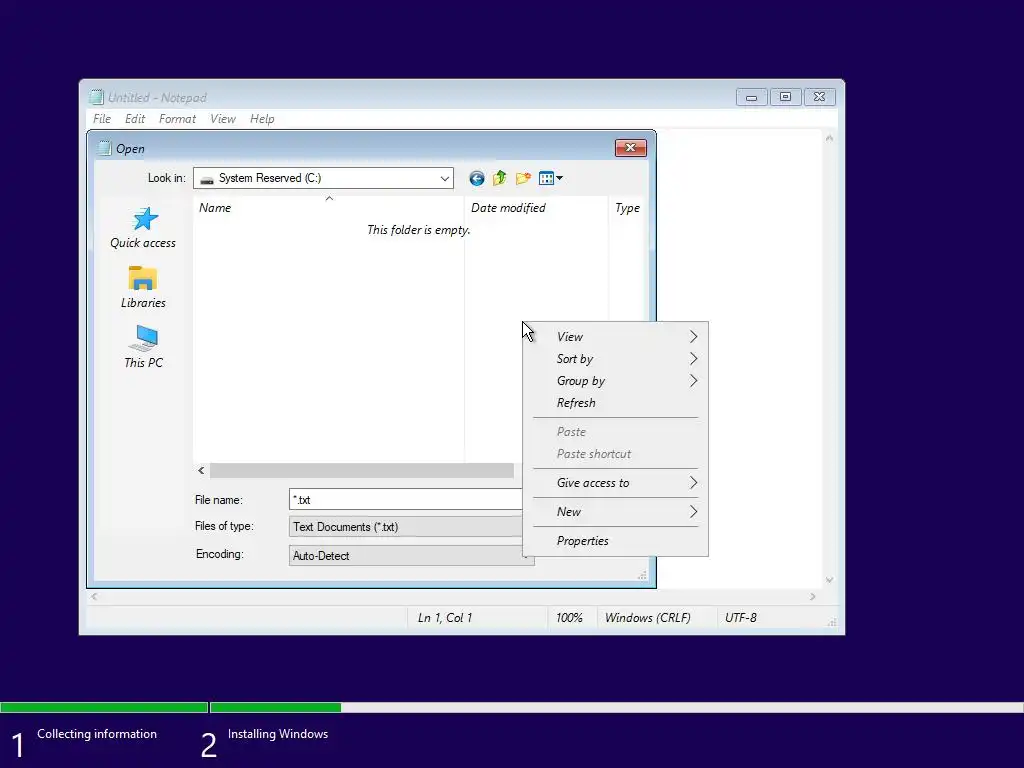Select This PC in the places bar
Screen dimensions: 1024x768
pyautogui.click(x=143, y=347)
